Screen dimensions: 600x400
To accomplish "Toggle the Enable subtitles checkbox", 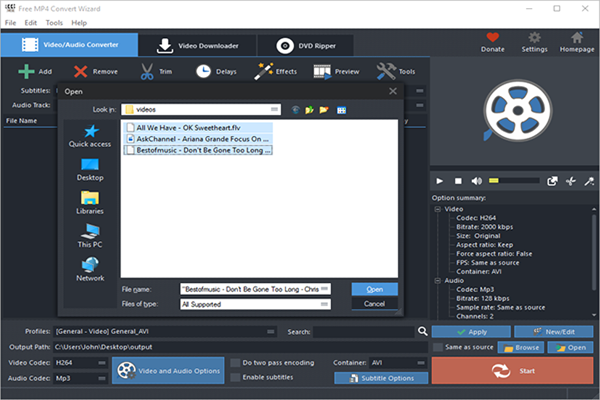I will [235, 377].
